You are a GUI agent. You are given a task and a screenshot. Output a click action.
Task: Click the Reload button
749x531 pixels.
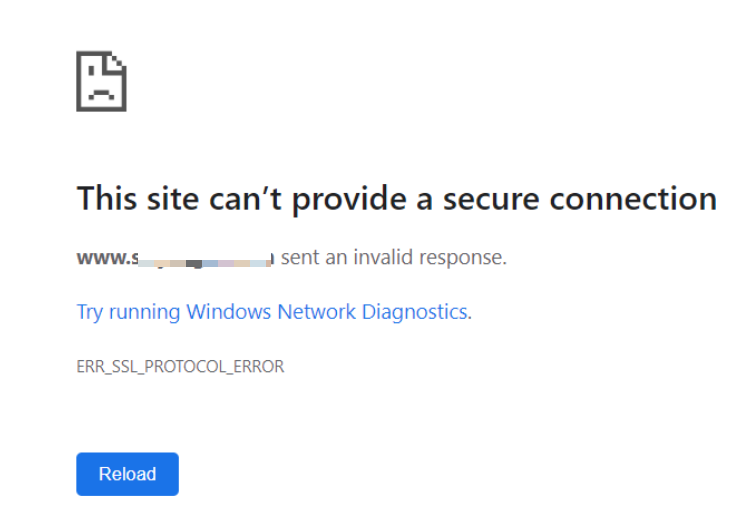pos(128,474)
